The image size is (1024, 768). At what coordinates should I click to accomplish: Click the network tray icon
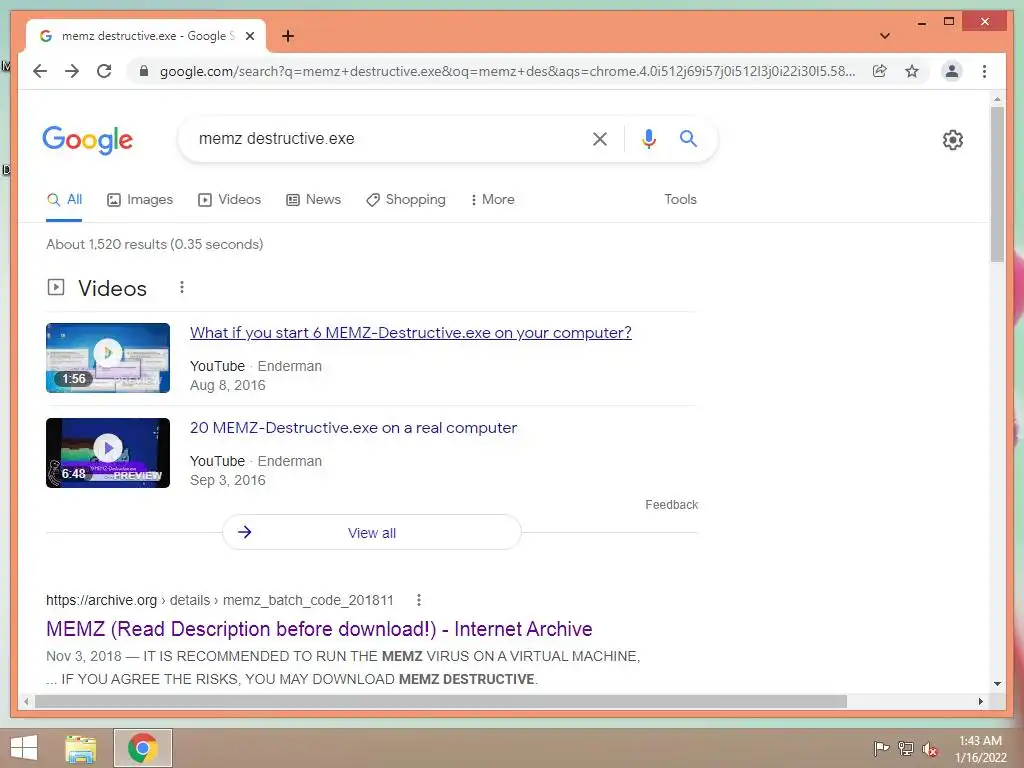click(x=906, y=748)
